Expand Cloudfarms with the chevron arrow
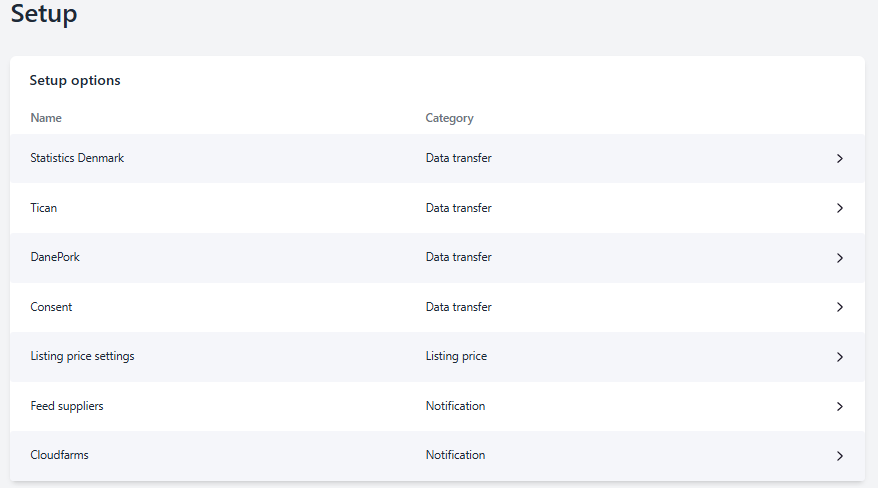 click(839, 456)
